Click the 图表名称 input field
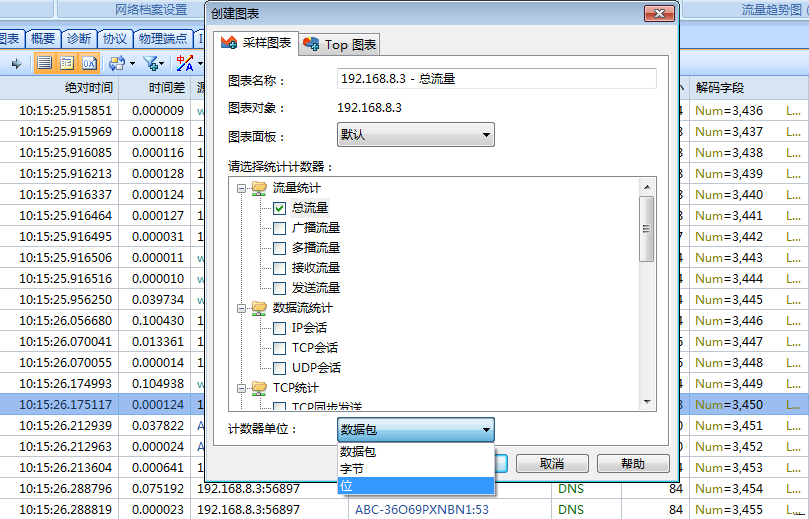This screenshot has width=809, height=519. pos(497,78)
